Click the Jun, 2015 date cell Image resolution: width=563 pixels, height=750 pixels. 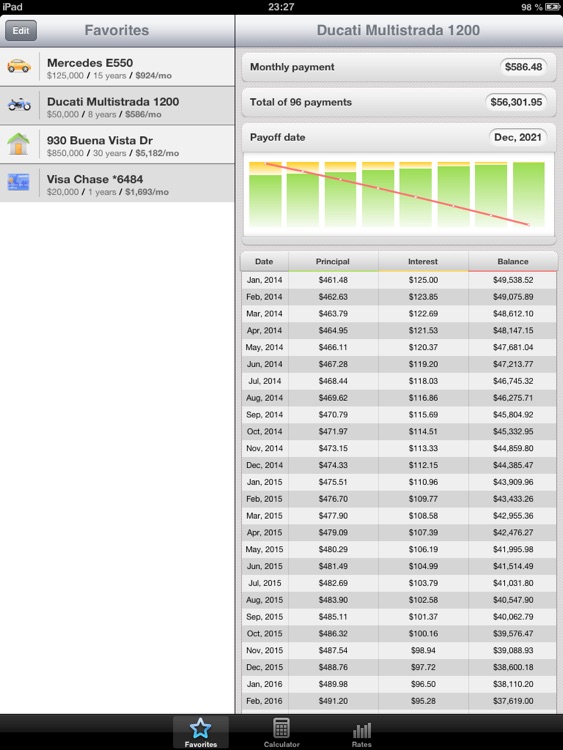(x=265, y=566)
